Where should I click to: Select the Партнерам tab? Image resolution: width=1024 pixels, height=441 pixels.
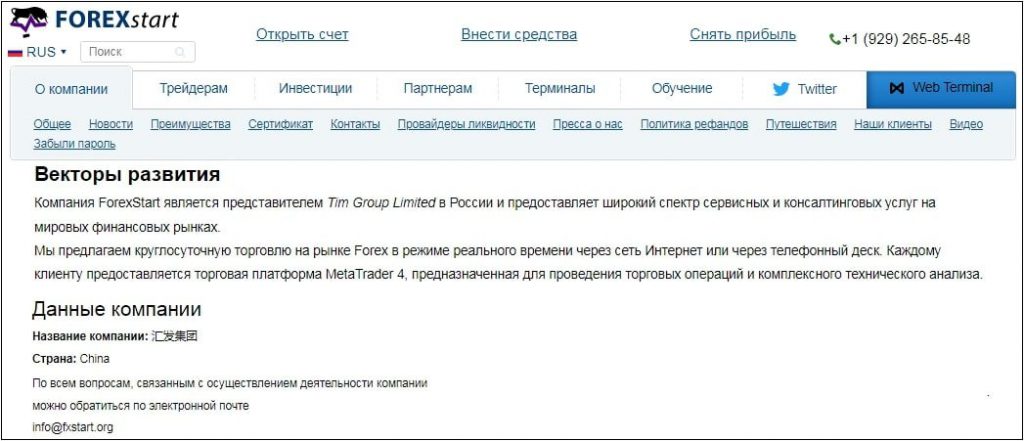(438, 88)
